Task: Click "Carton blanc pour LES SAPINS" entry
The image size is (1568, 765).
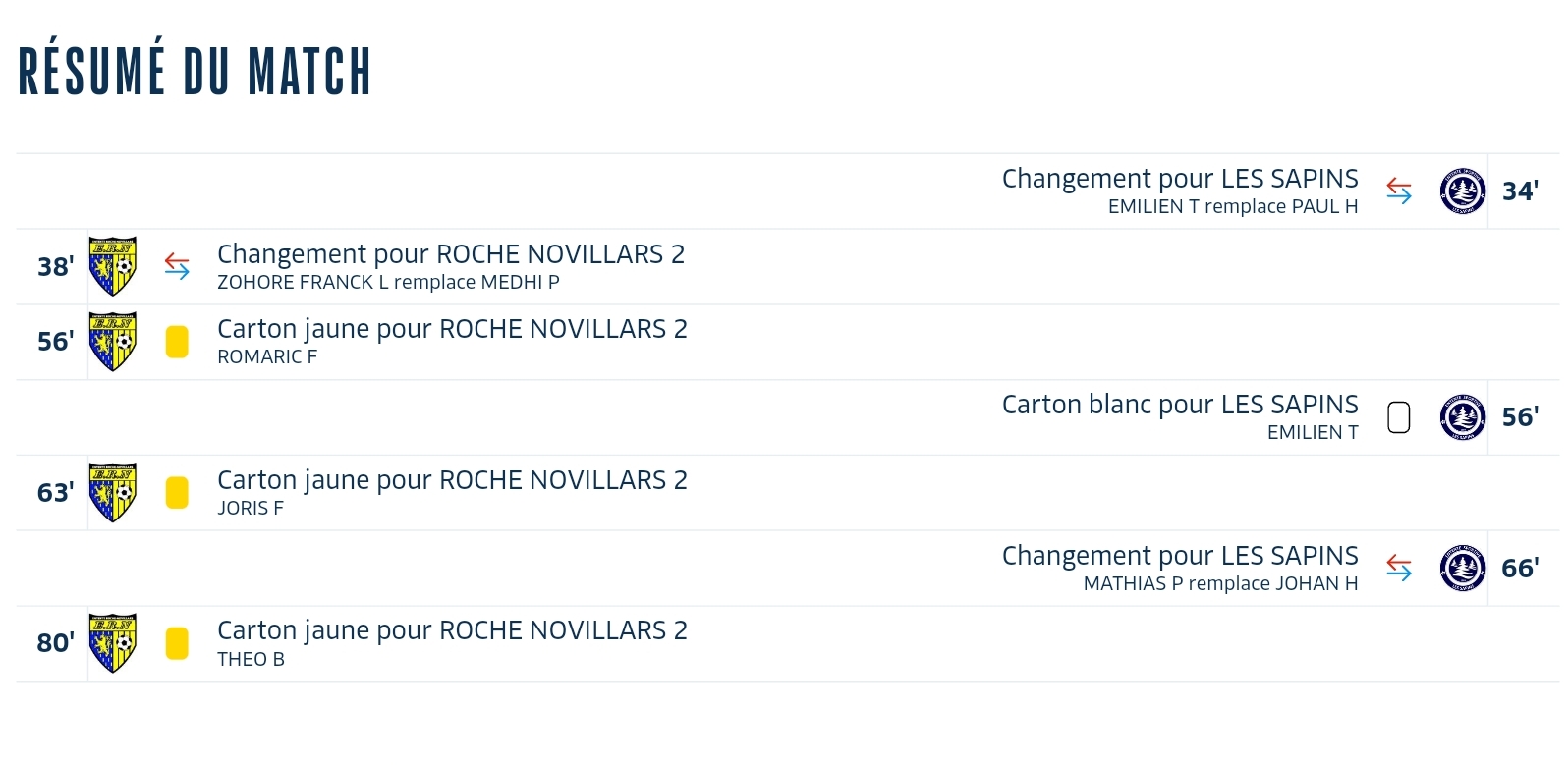Action: tap(1180, 405)
